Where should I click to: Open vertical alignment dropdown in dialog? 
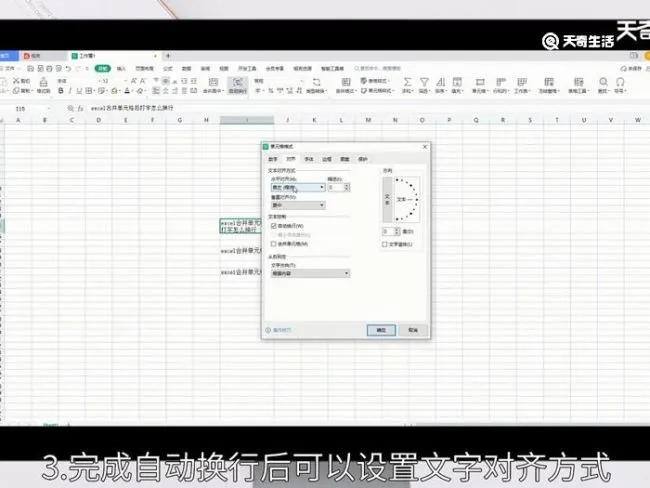298,205
